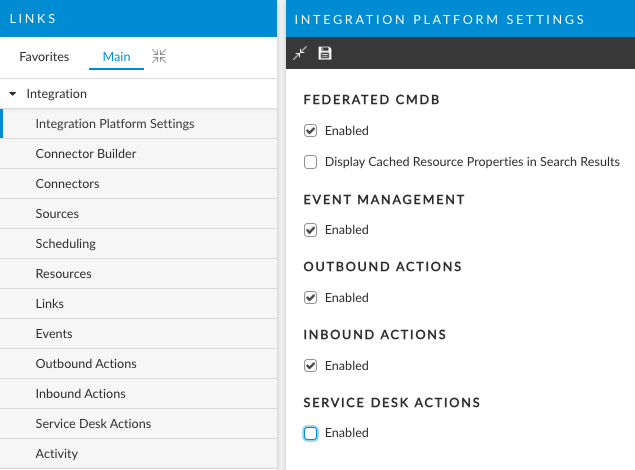
Task: Select Resources in the Integration menu
Action: 63,274
